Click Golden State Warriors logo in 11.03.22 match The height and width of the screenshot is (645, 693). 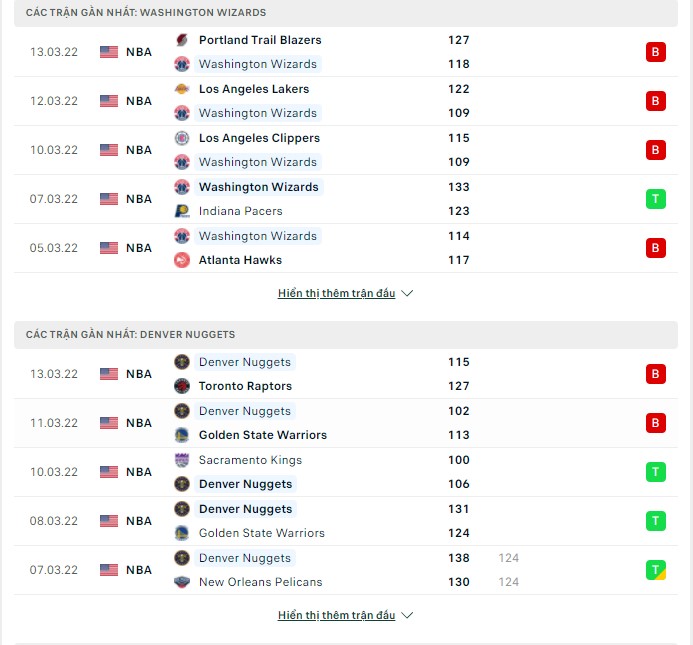pyautogui.click(x=182, y=435)
